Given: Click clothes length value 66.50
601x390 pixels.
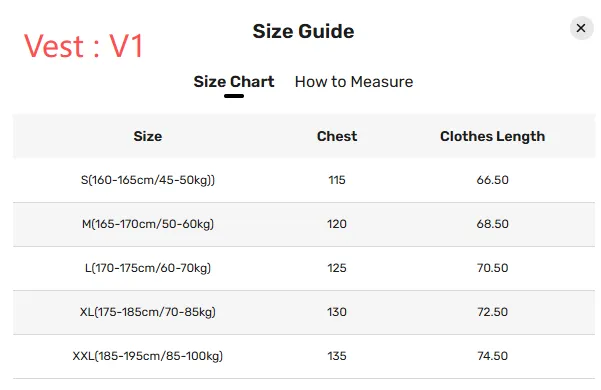Looking at the screenshot, I should [493, 180].
